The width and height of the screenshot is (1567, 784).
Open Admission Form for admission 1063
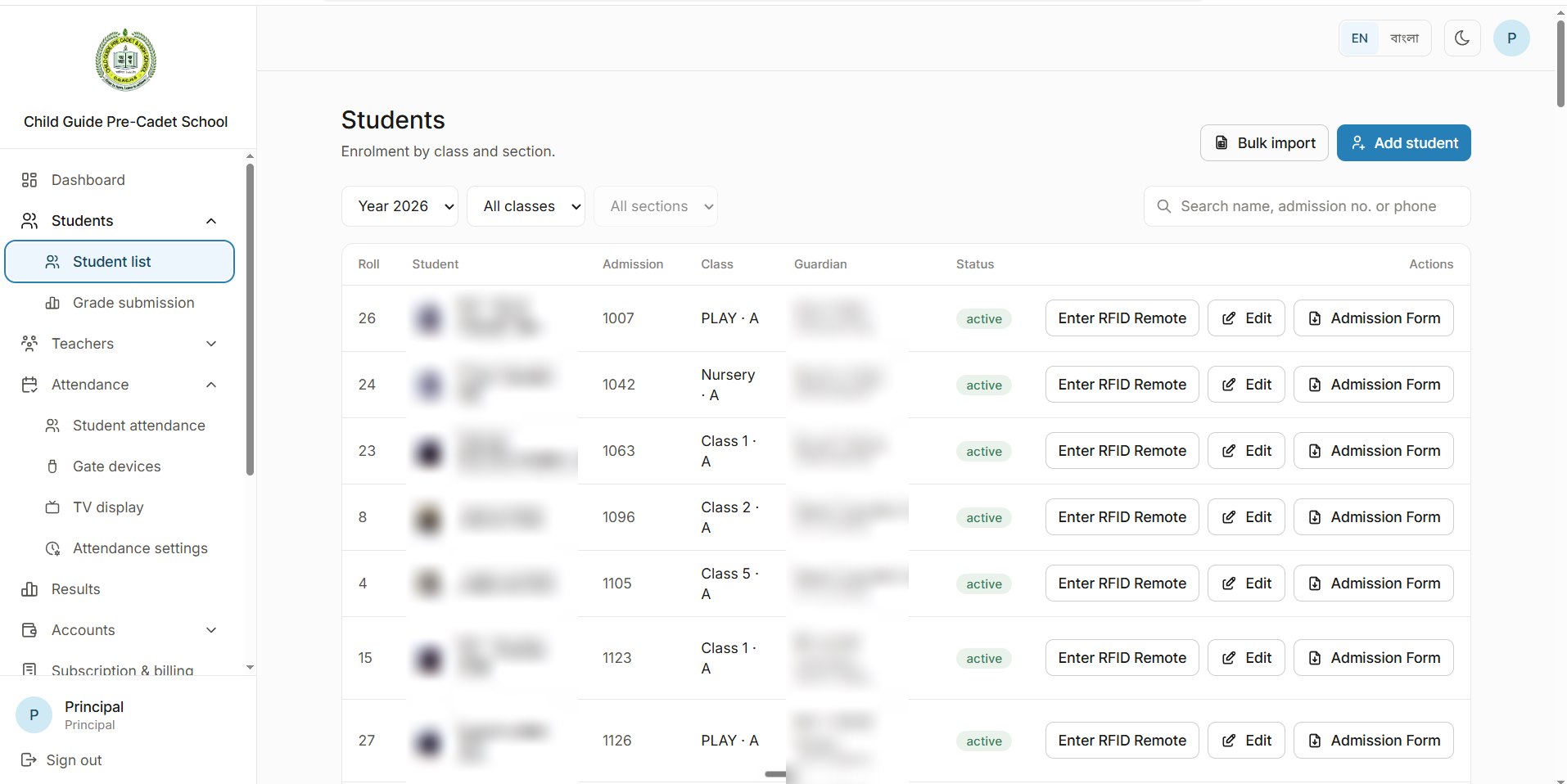(x=1373, y=451)
